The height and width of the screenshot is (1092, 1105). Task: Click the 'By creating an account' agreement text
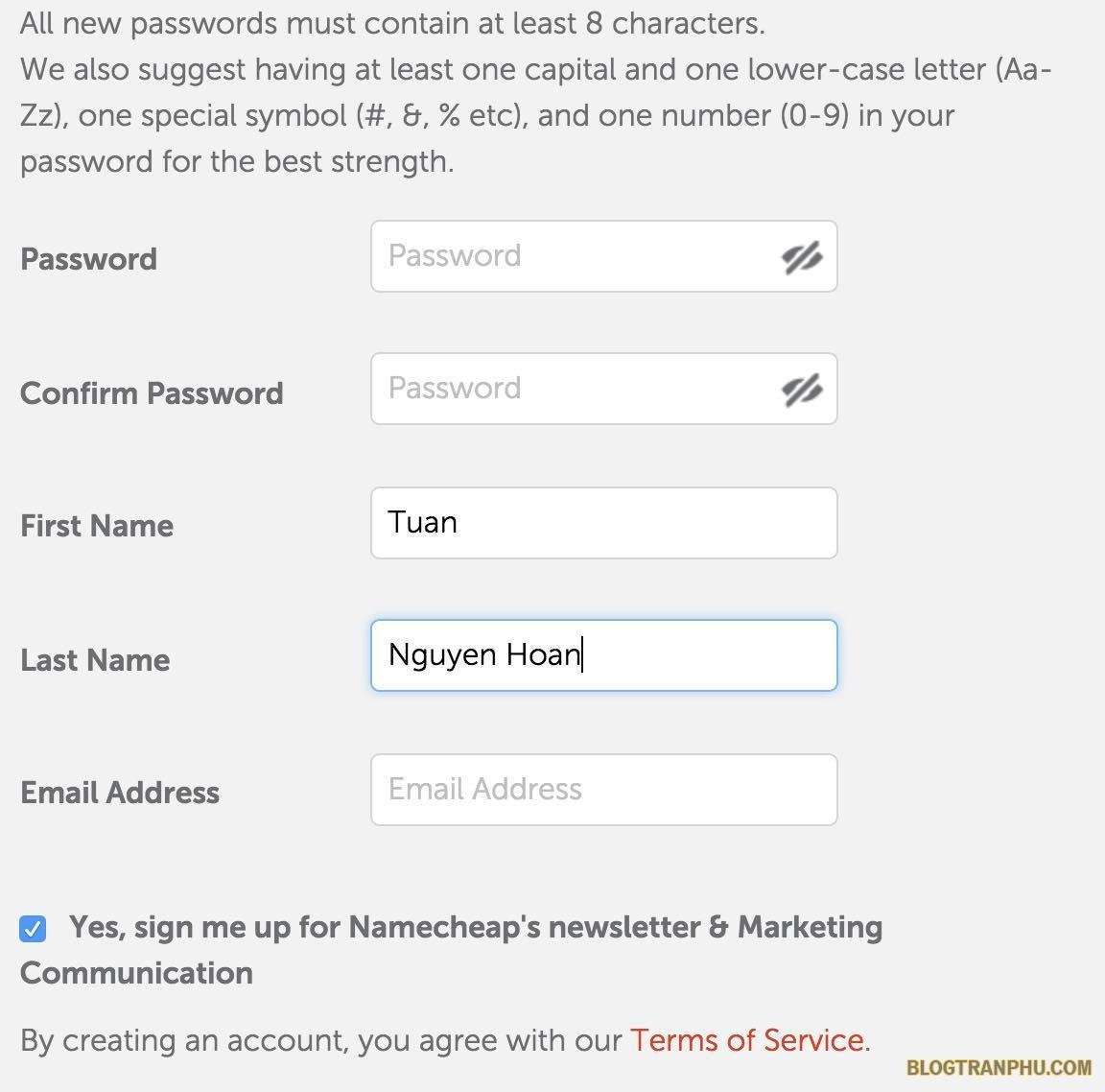(321, 1040)
